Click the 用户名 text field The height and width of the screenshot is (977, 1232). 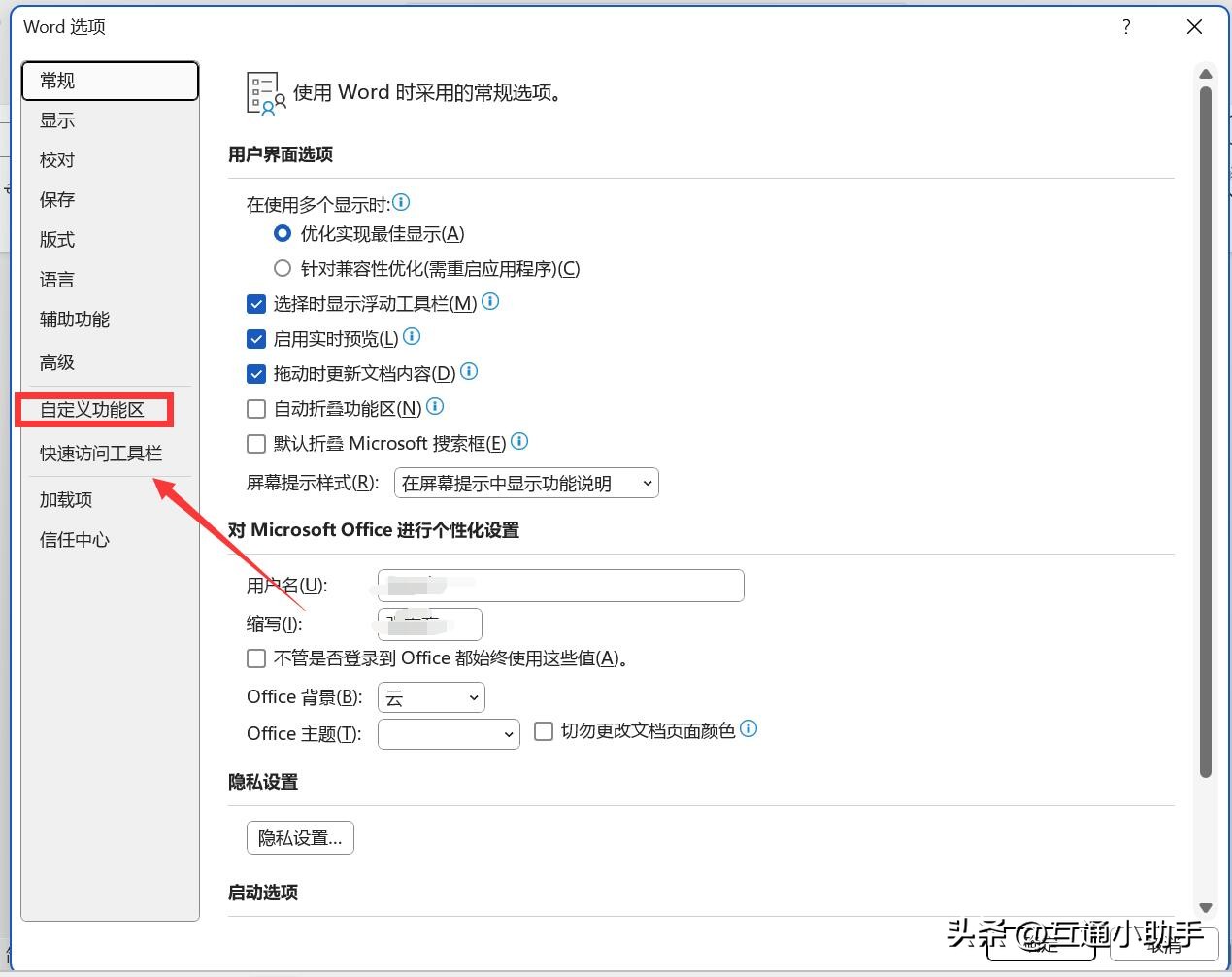[x=560, y=586]
